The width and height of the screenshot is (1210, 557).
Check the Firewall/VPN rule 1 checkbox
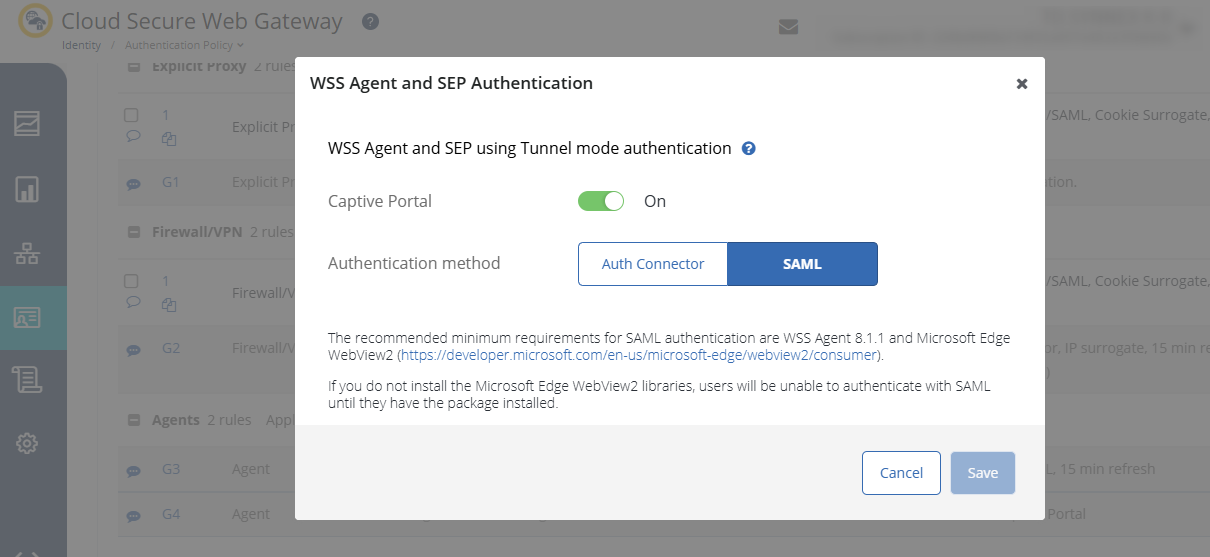point(131,281)
